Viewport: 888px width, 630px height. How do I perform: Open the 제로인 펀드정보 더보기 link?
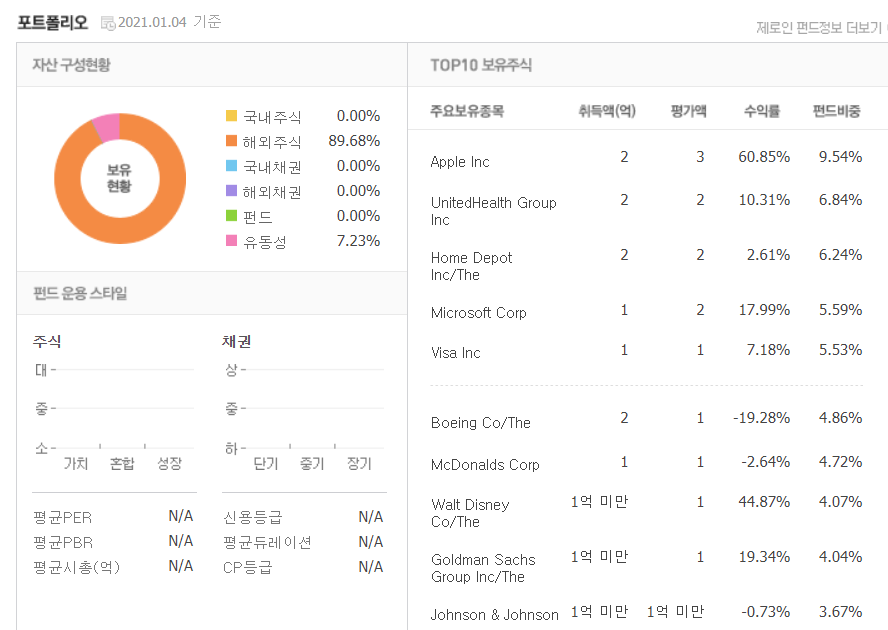pos(821,28)
